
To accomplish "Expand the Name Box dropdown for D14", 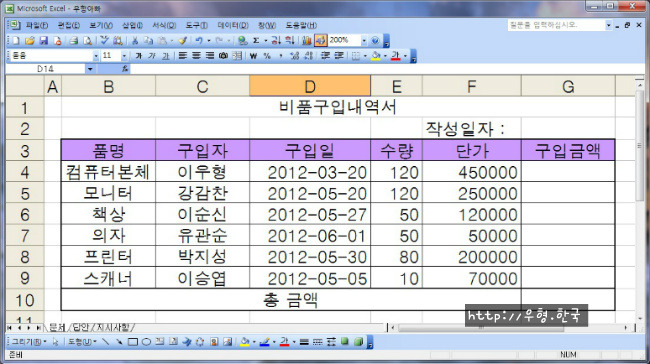I will [90, 69].
